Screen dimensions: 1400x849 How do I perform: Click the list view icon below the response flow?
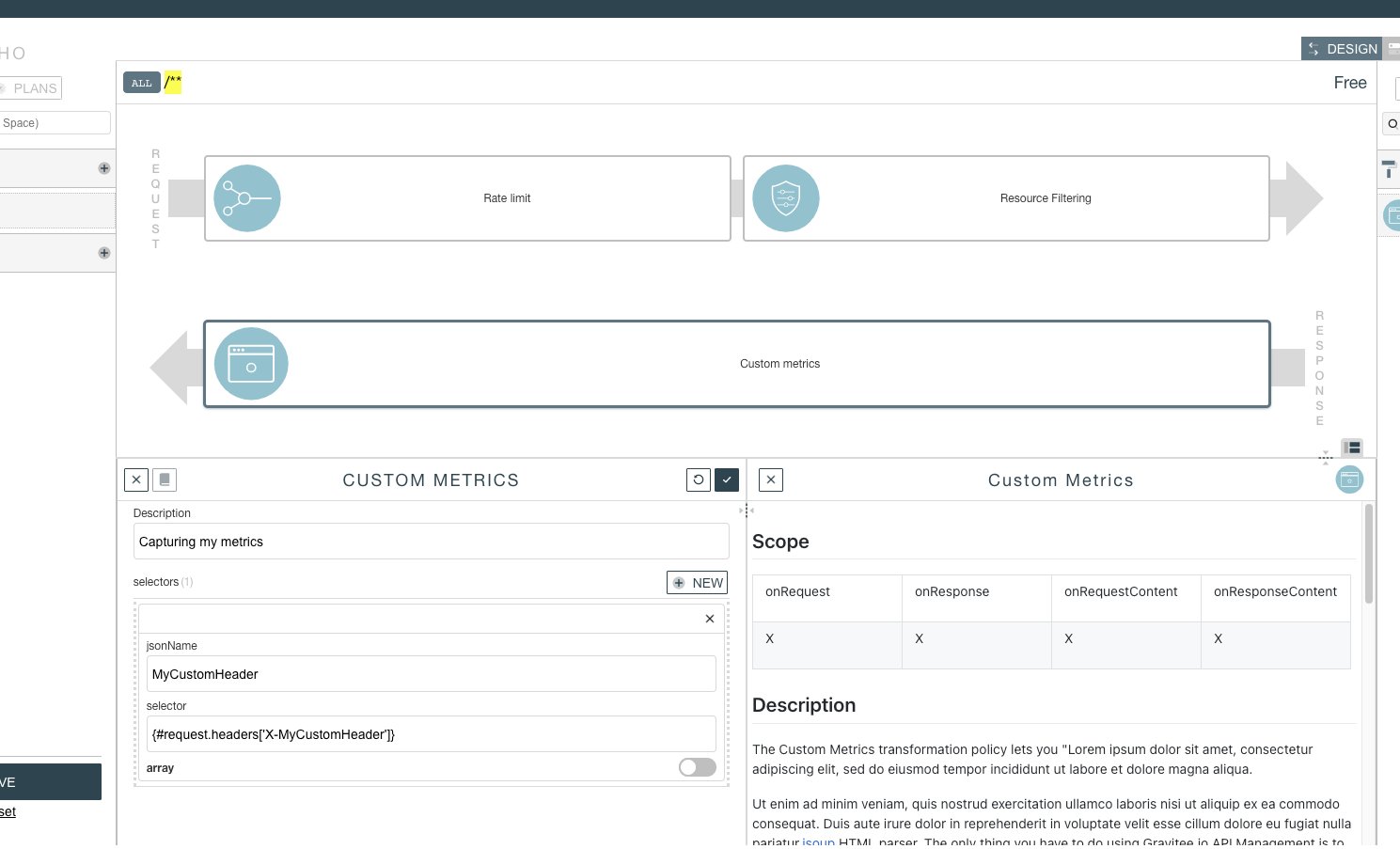click(x=1352, y=447)
